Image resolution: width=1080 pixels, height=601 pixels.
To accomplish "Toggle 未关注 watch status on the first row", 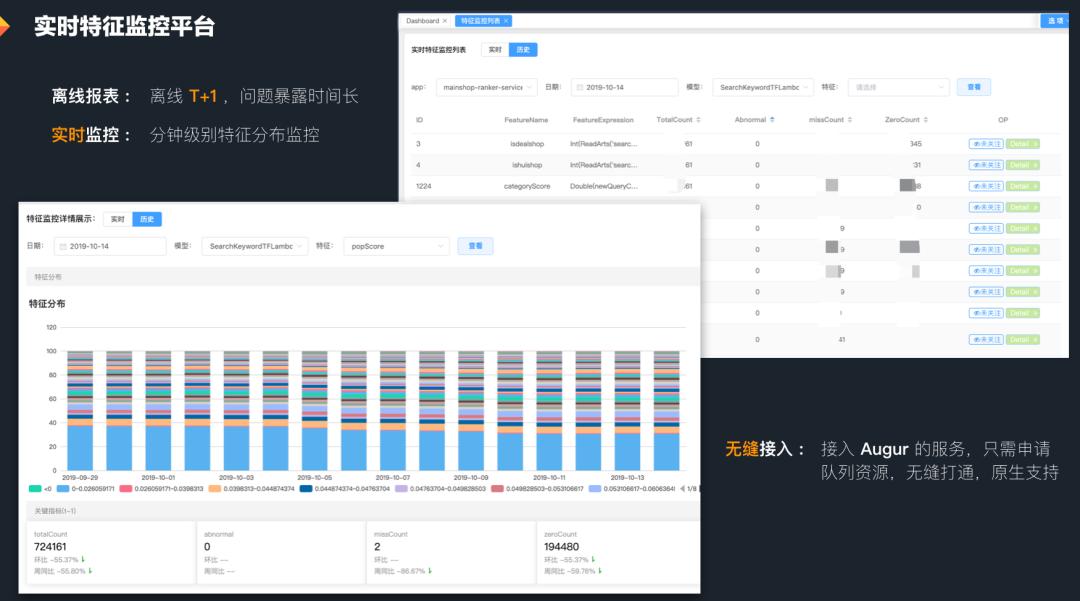I will point(987,143).
